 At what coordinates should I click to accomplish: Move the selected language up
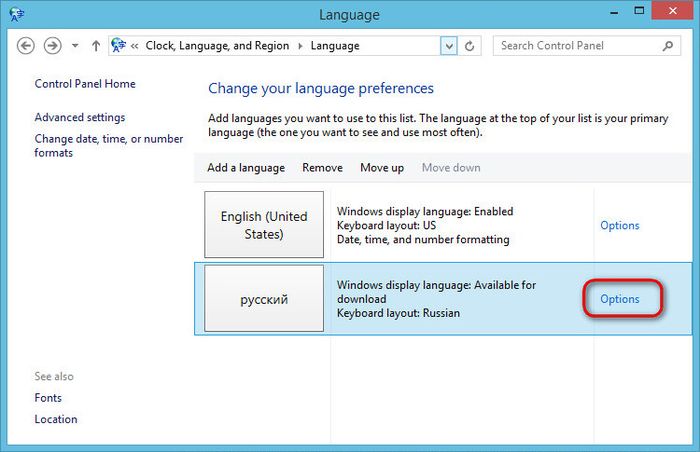(x=382, y=168)
